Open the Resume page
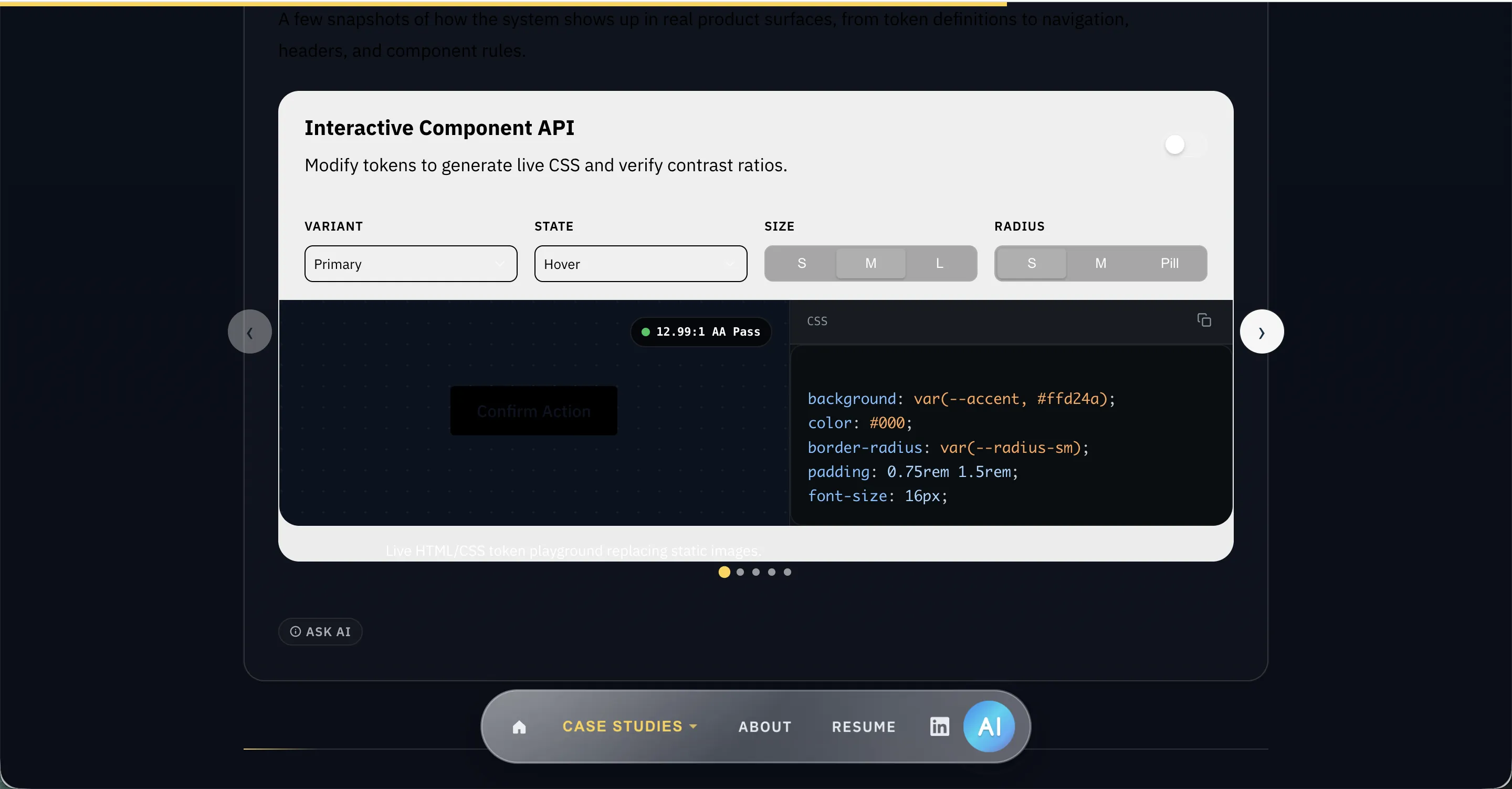 click(864, 728)
